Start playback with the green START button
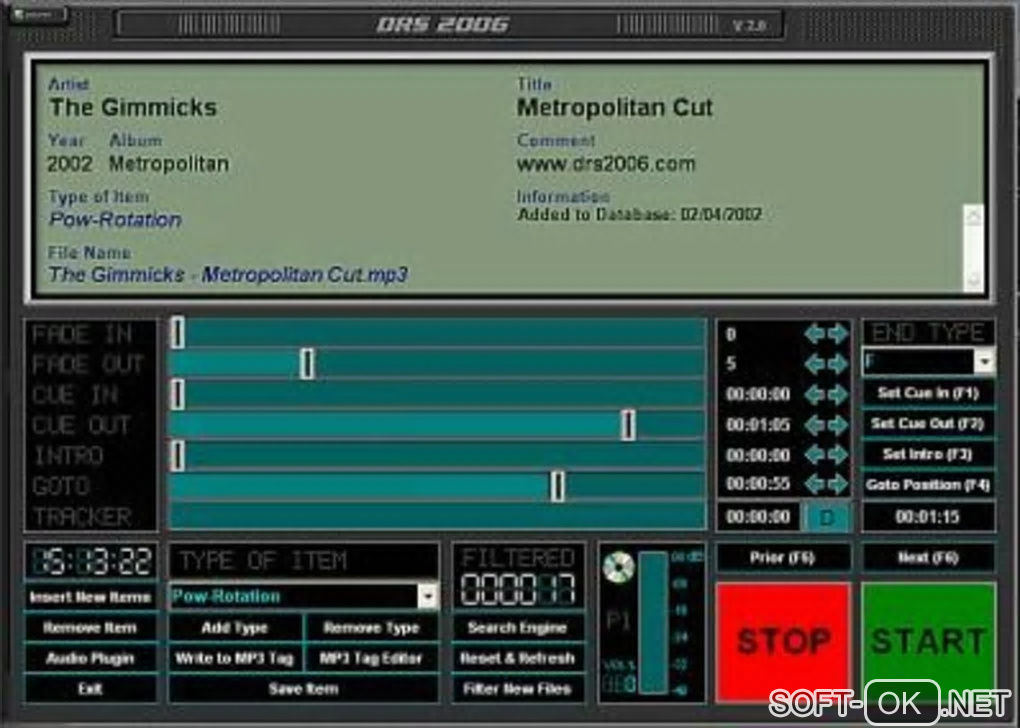This screenshot has height=728, width=1020. point(928,641)
